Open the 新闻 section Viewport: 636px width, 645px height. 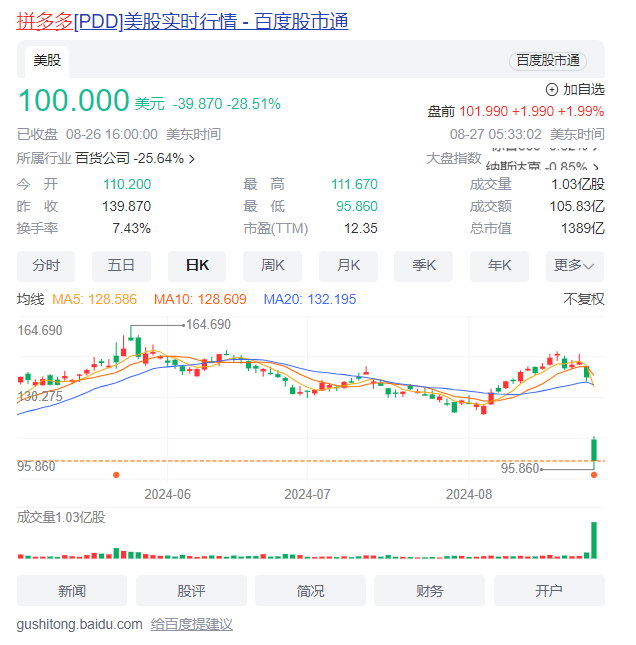(x=72, y=591)
